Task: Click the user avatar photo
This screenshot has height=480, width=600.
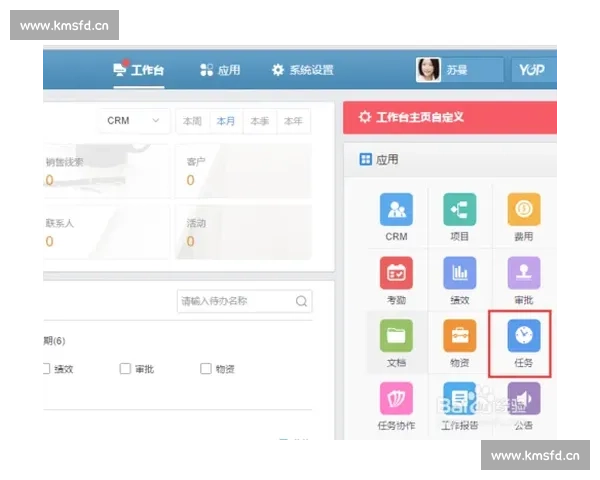Action: [x=428, y=70]
